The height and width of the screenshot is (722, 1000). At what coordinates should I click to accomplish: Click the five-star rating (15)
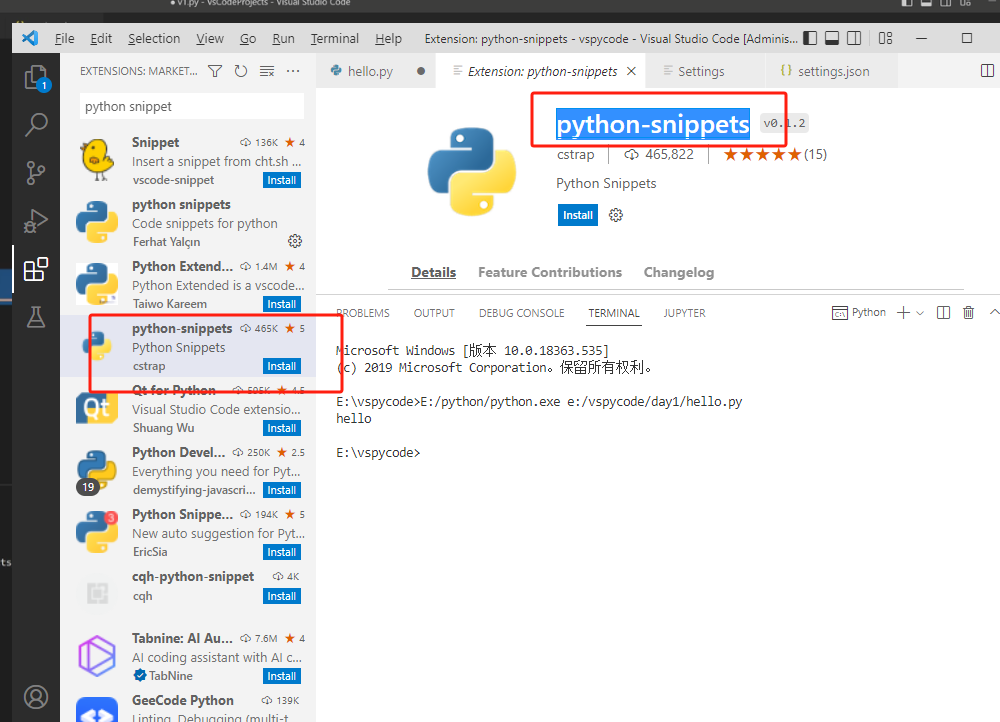coord(775,154)
